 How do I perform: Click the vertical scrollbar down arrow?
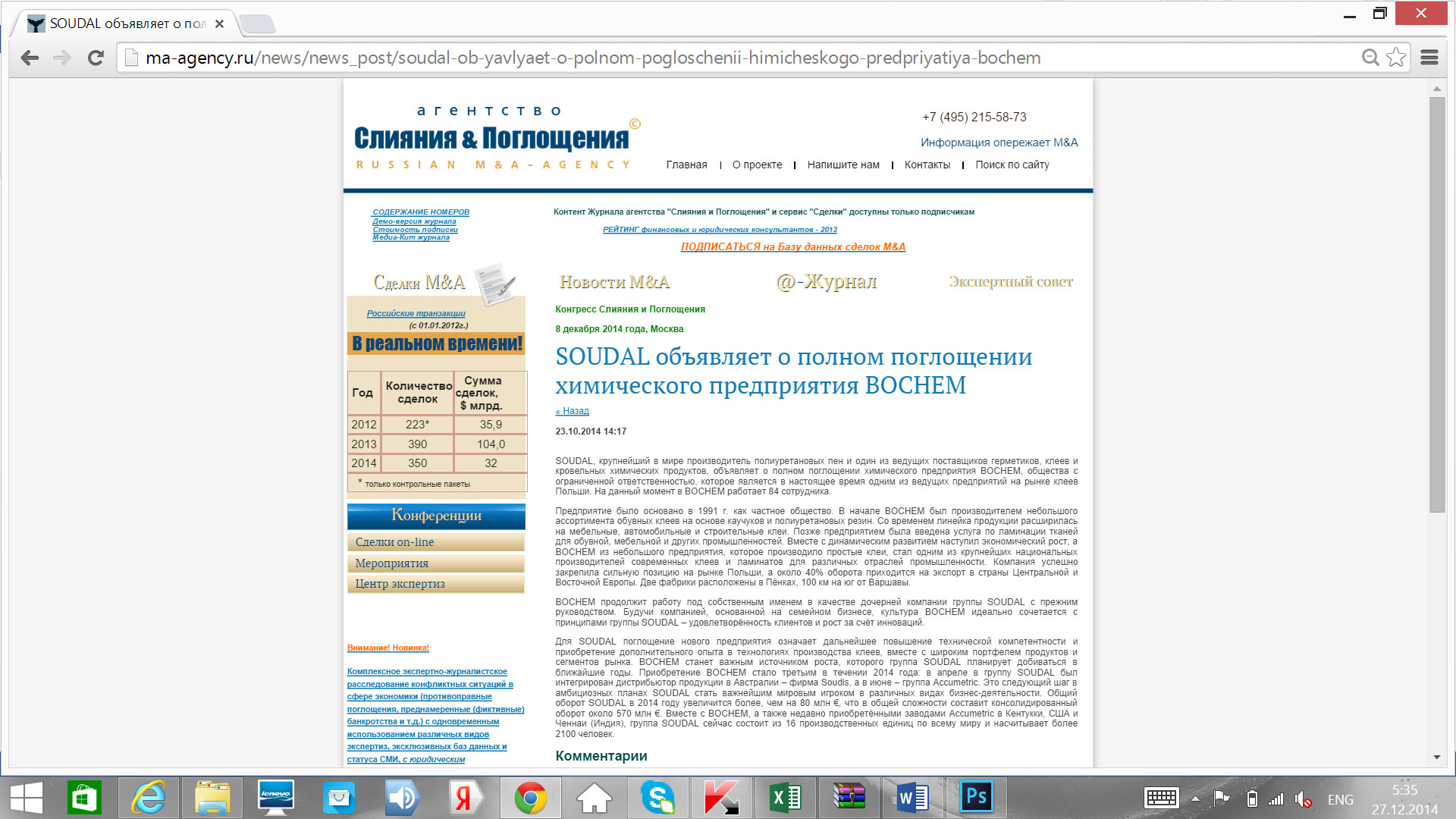point(1436,757)
